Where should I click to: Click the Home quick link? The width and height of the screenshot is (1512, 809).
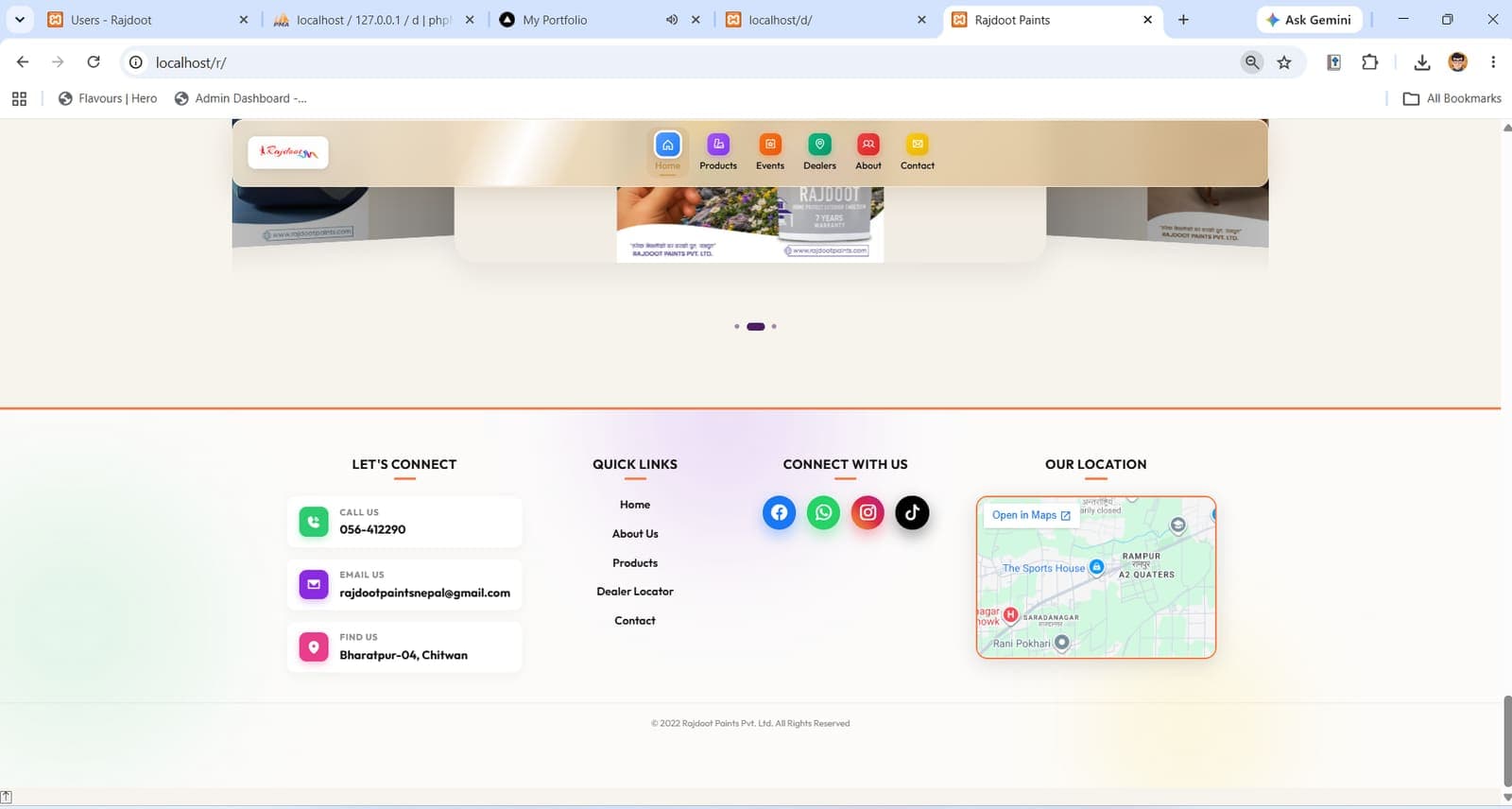[x=635, y=505]
